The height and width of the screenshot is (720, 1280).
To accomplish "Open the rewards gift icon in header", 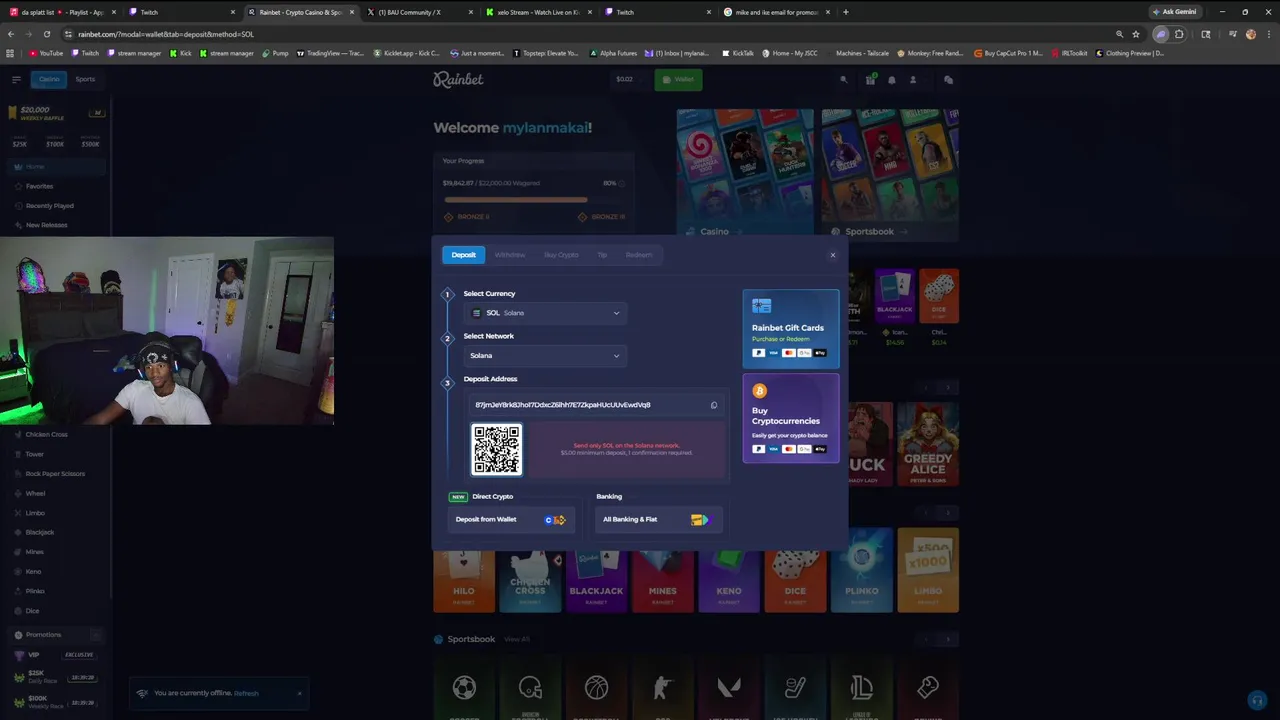I will 871,79.
